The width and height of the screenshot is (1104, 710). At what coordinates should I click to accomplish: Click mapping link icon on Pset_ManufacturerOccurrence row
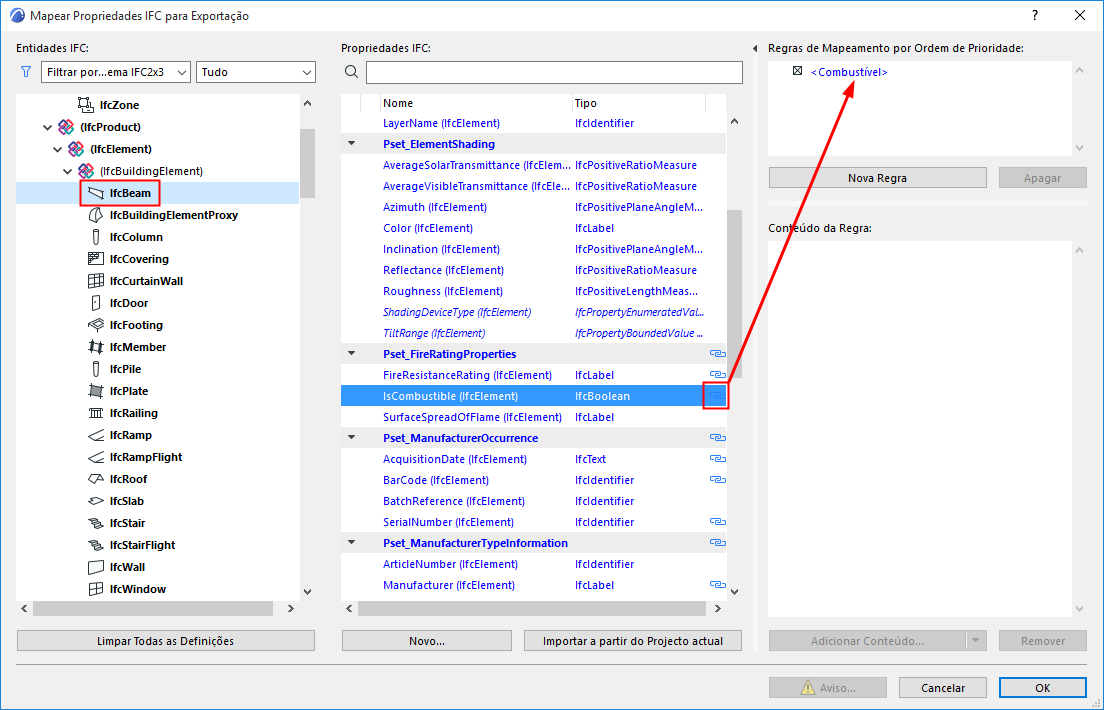(717, 438)
